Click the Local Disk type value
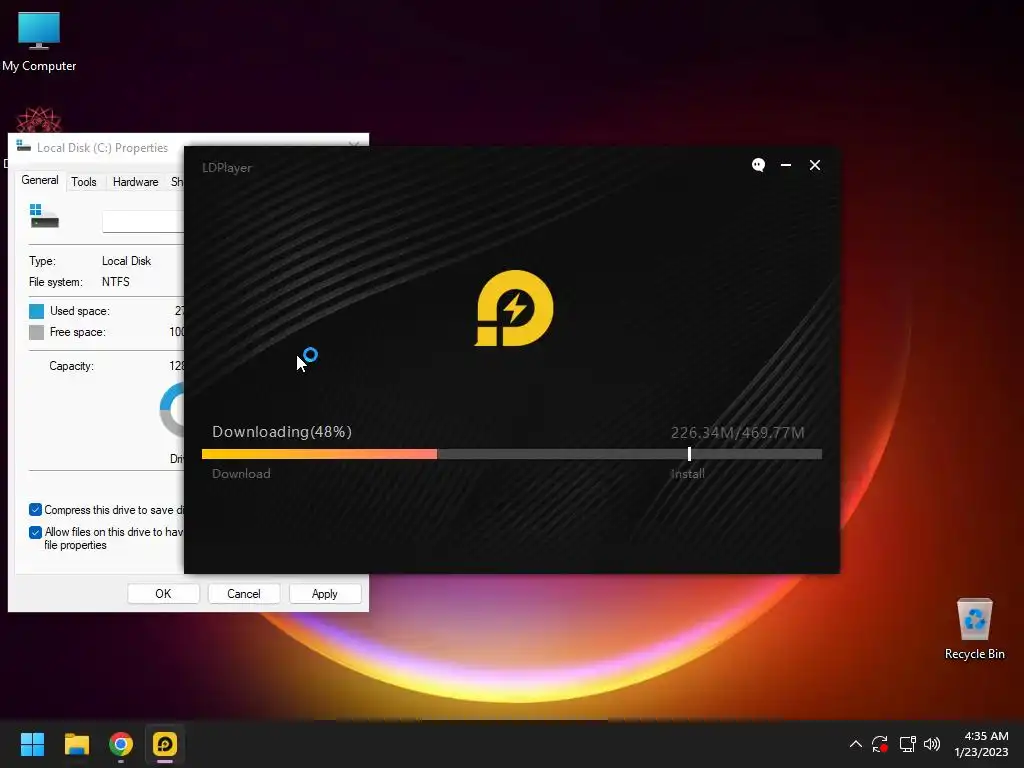 point(126,261)
